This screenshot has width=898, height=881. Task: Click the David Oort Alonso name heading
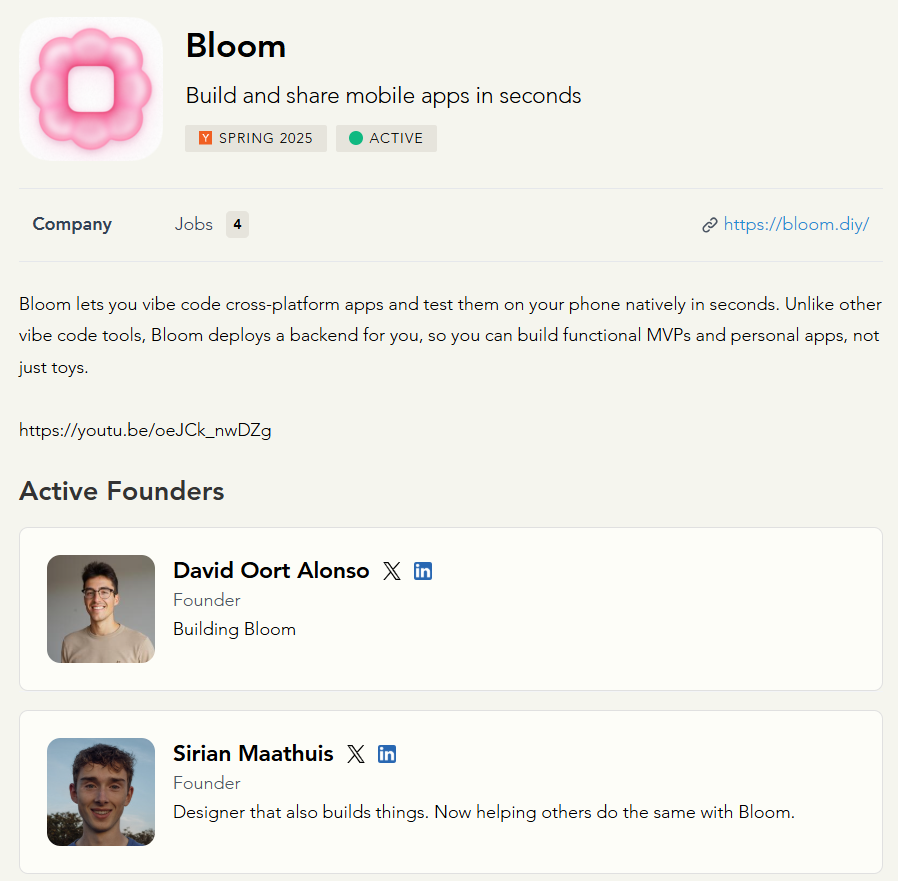(271, 570)
